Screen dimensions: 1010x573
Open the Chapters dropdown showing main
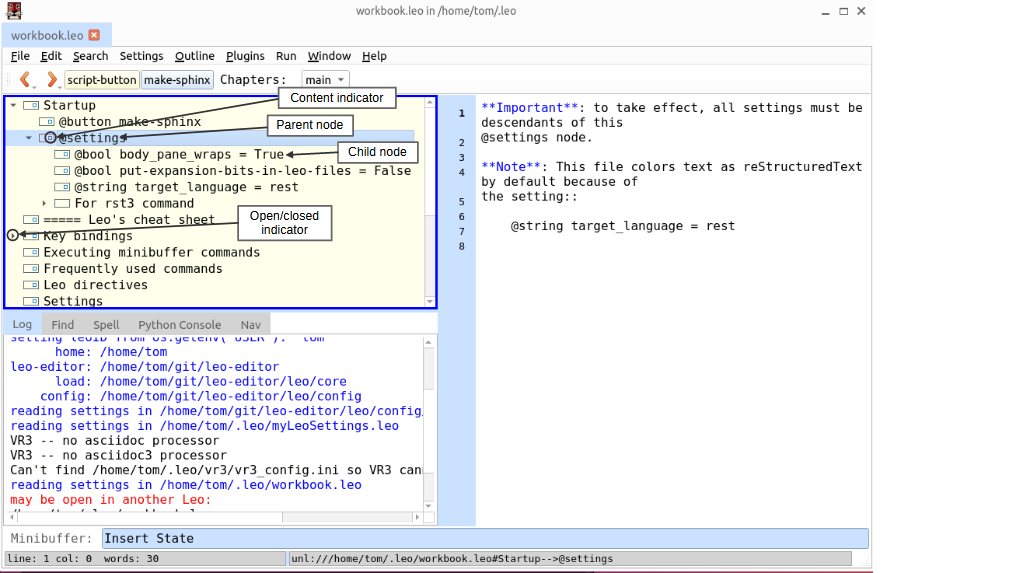[x=325, y=80]
